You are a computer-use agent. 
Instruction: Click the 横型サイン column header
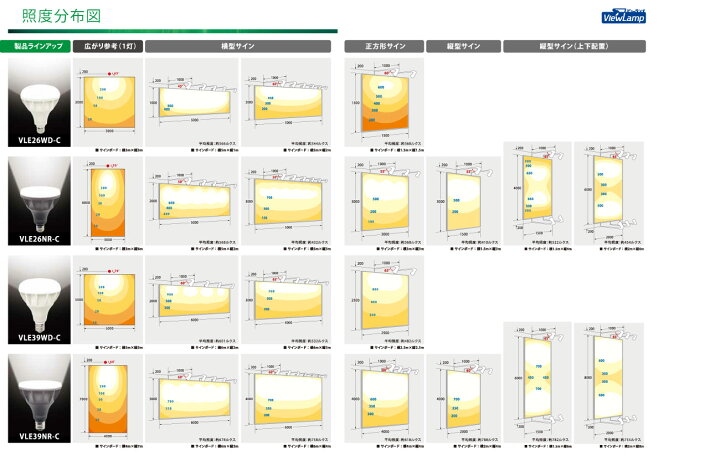click(238, 46)
